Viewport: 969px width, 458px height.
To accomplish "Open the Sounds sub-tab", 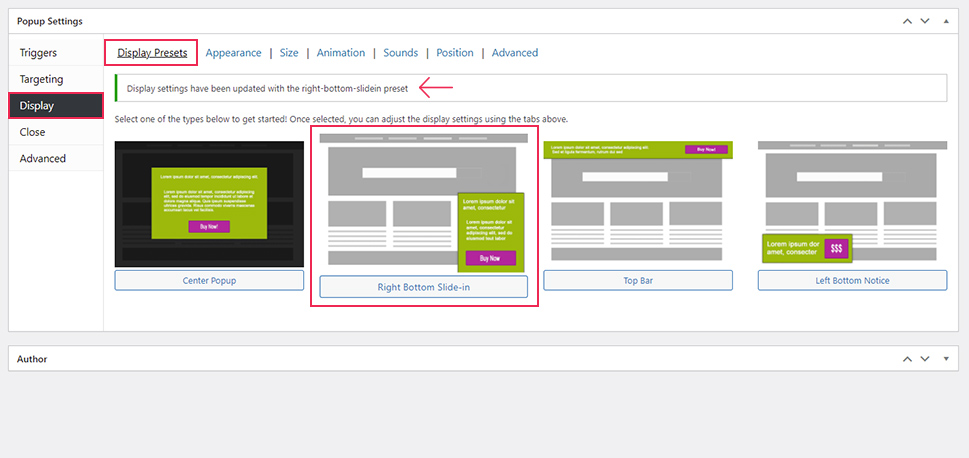I will pos(401,53).
